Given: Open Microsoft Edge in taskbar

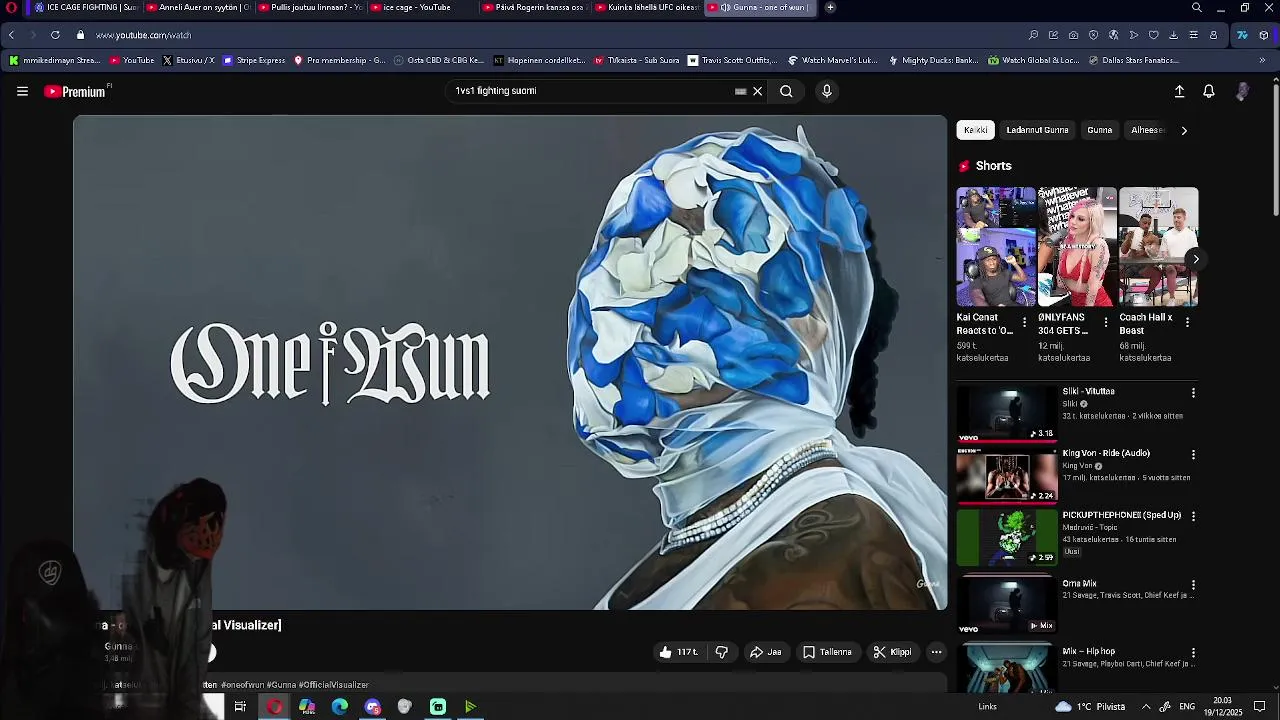Looking at the screenshot, I should click(340, 707).
